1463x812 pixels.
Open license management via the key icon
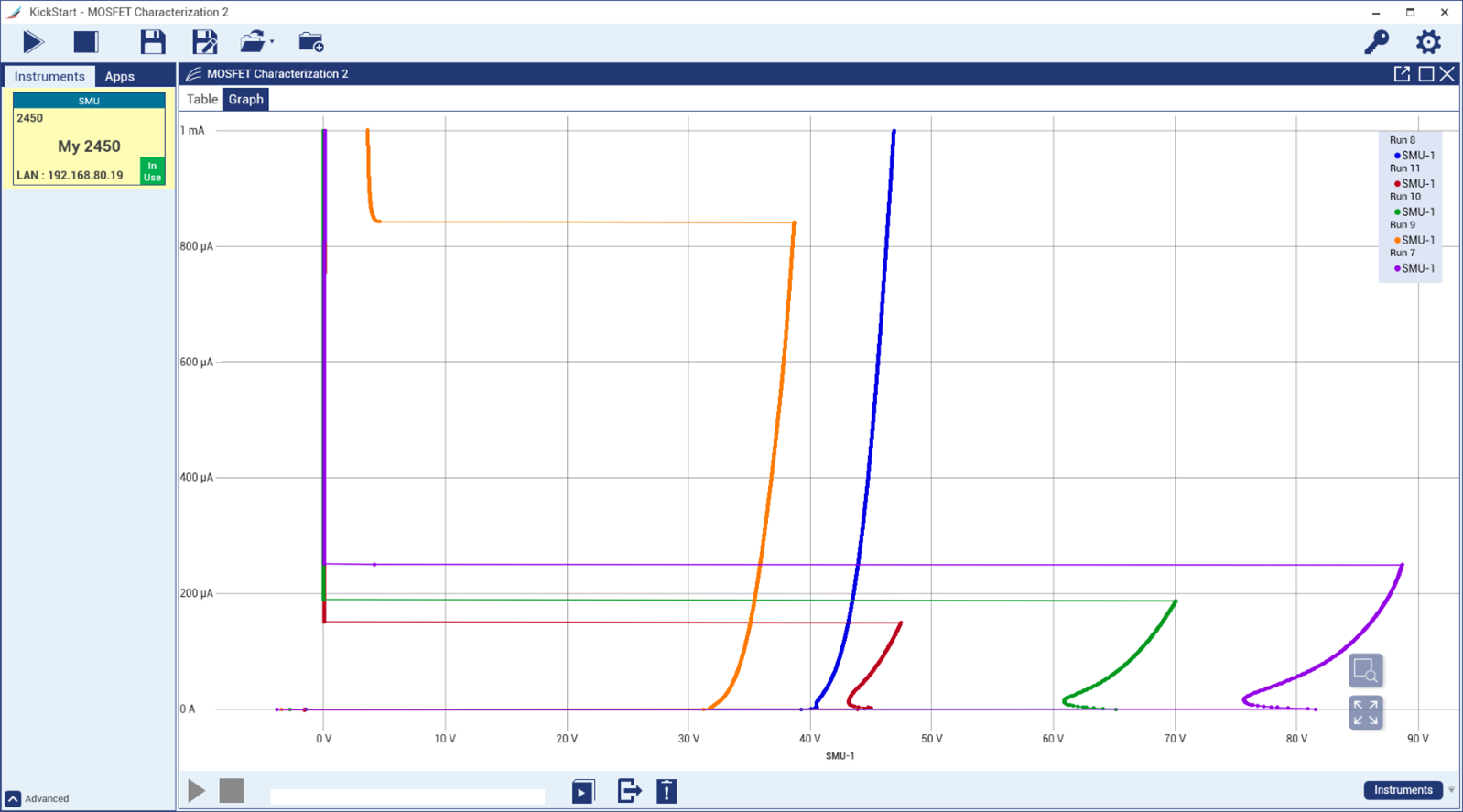(x=1376, y=42)
